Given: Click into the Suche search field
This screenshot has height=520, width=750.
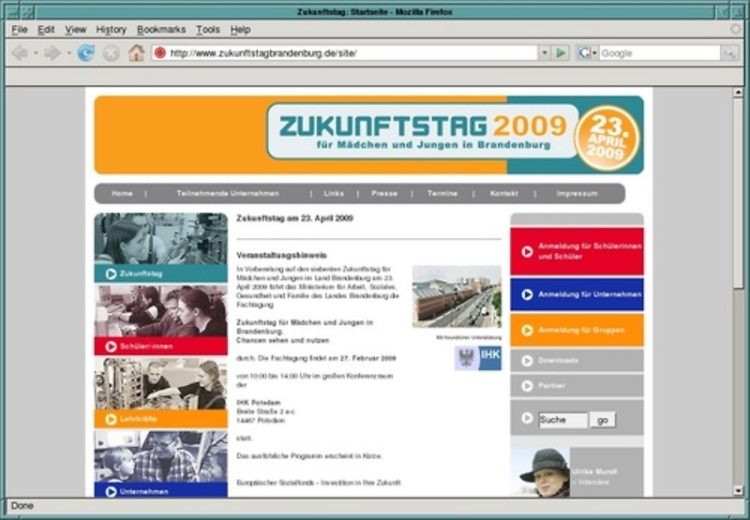Looking at the screenshot, I should coord(563,420).
